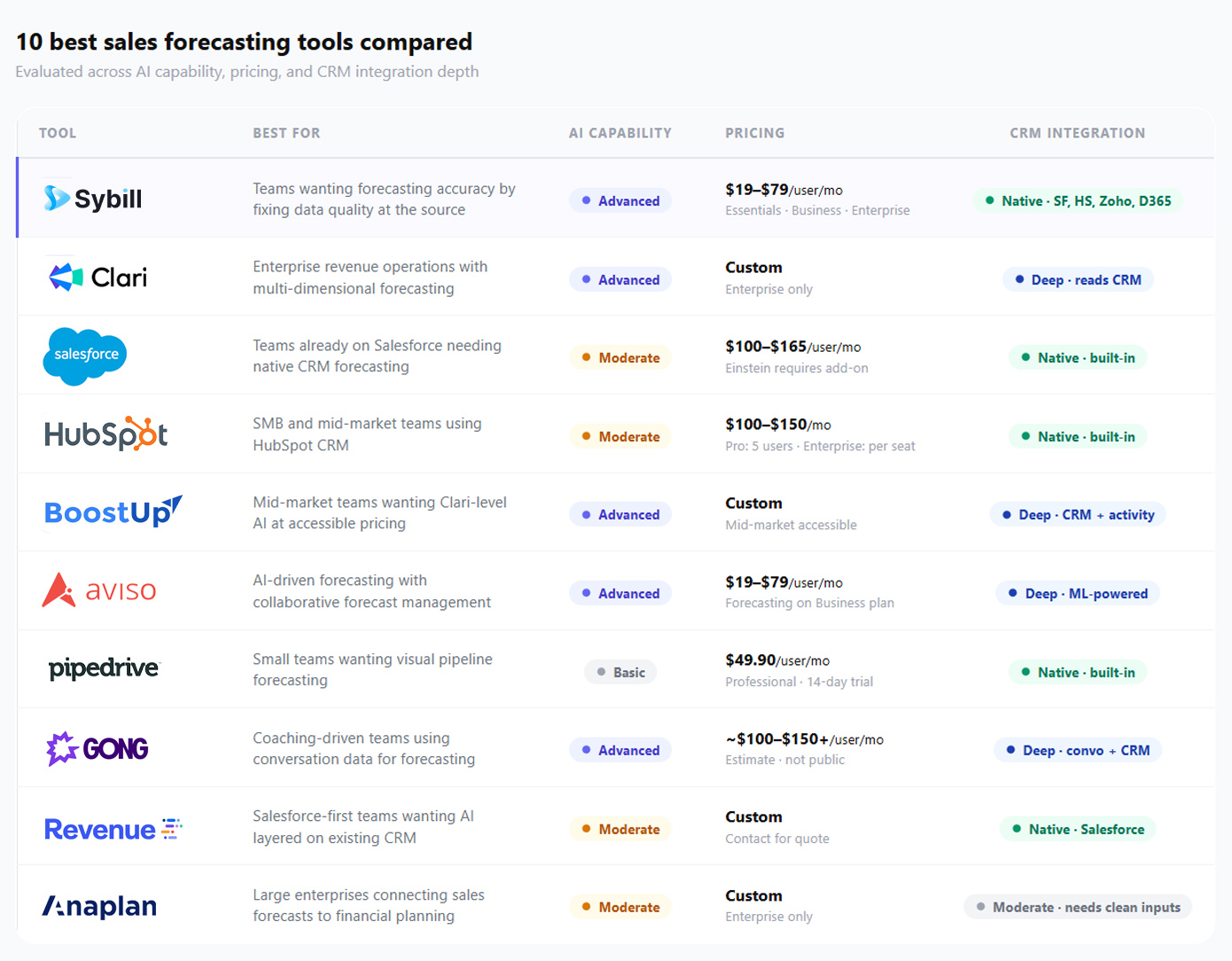The image size is (1232, 961).
Task: Select the AI CAPABILITY column header
Action: click(x=620, y=133)
